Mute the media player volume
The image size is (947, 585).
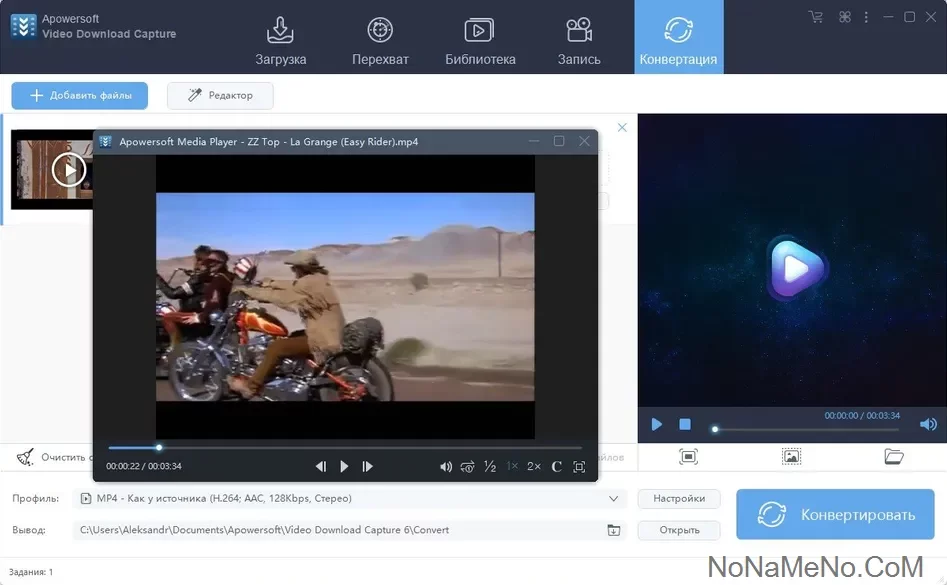click(x=446, y=466)
